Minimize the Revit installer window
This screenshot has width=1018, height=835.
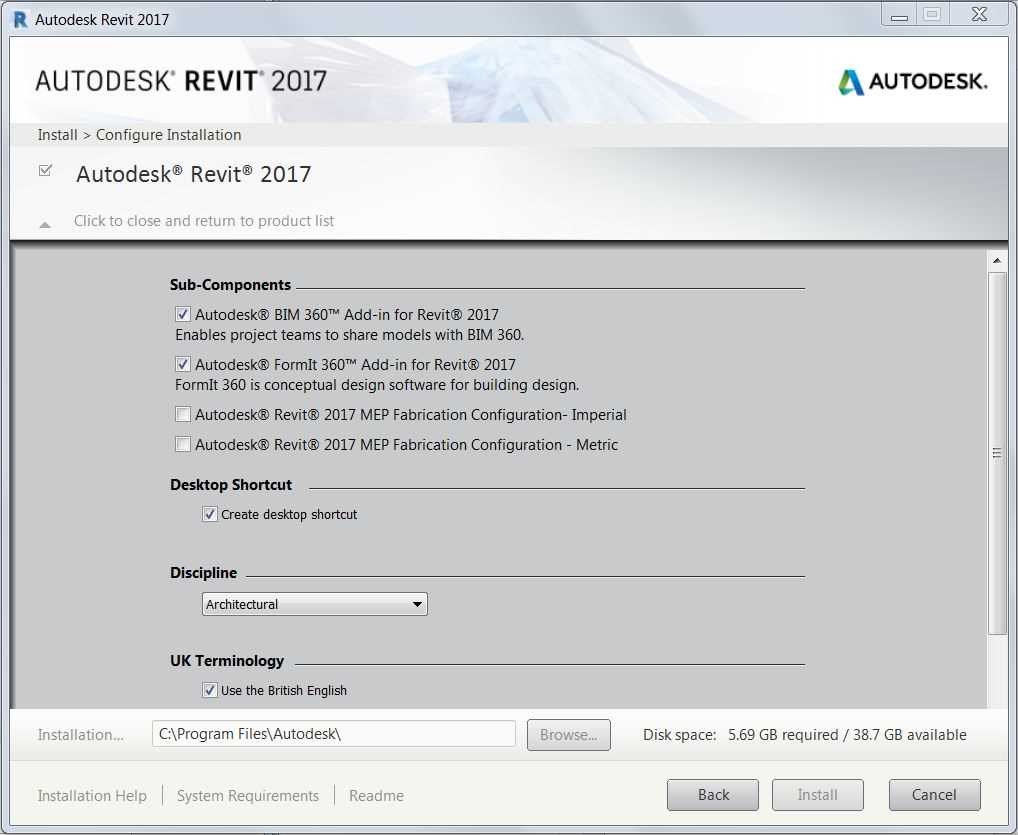(x=899, y=16)
